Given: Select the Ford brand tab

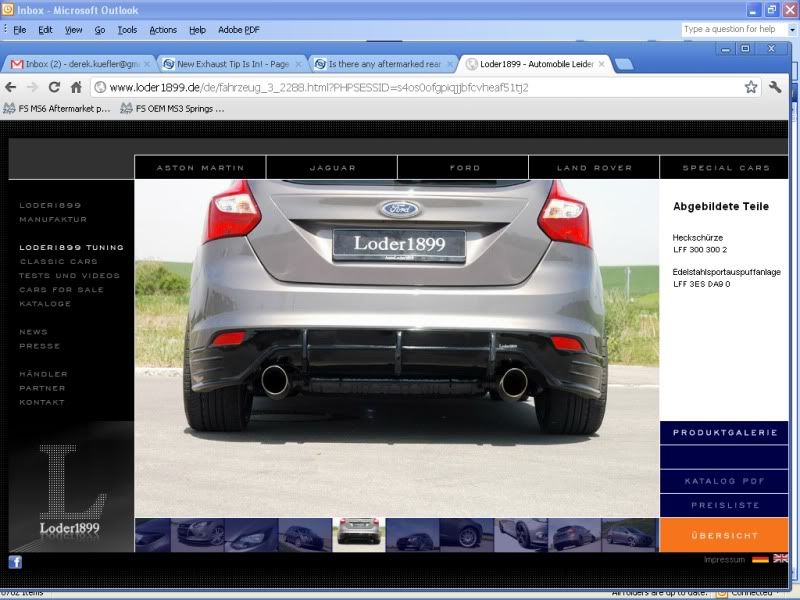Looking at the screenshot, I should 464,167.
